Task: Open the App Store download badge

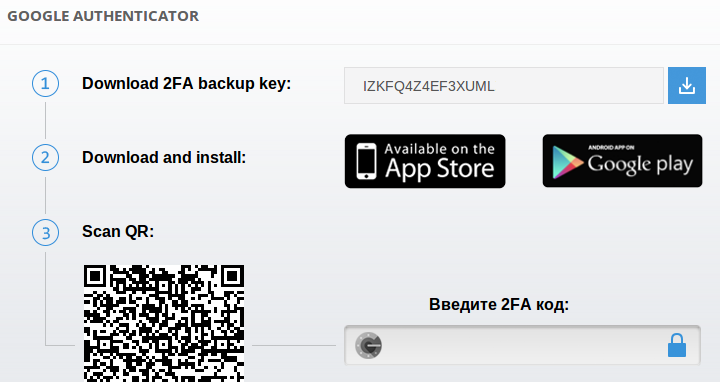Action: [425, 161]
